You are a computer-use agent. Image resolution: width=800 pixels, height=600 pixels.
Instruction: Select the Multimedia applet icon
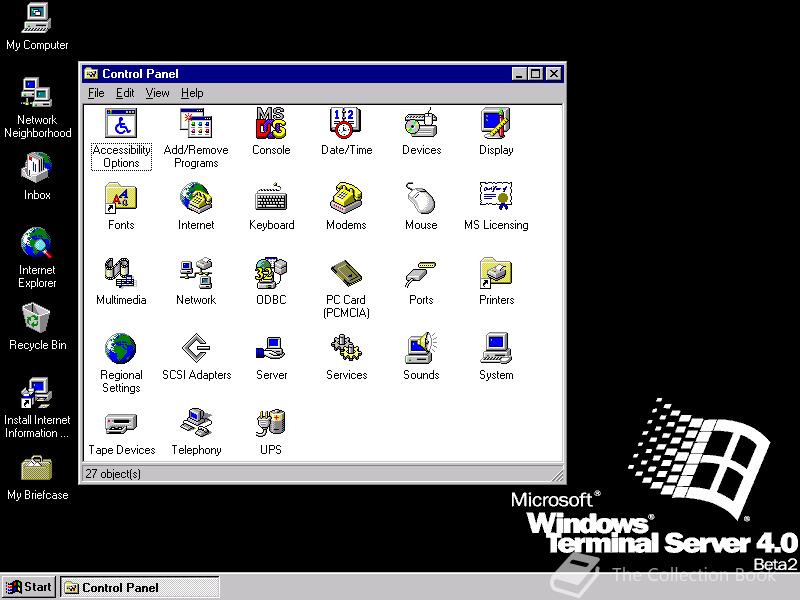(x=120, y=273)
